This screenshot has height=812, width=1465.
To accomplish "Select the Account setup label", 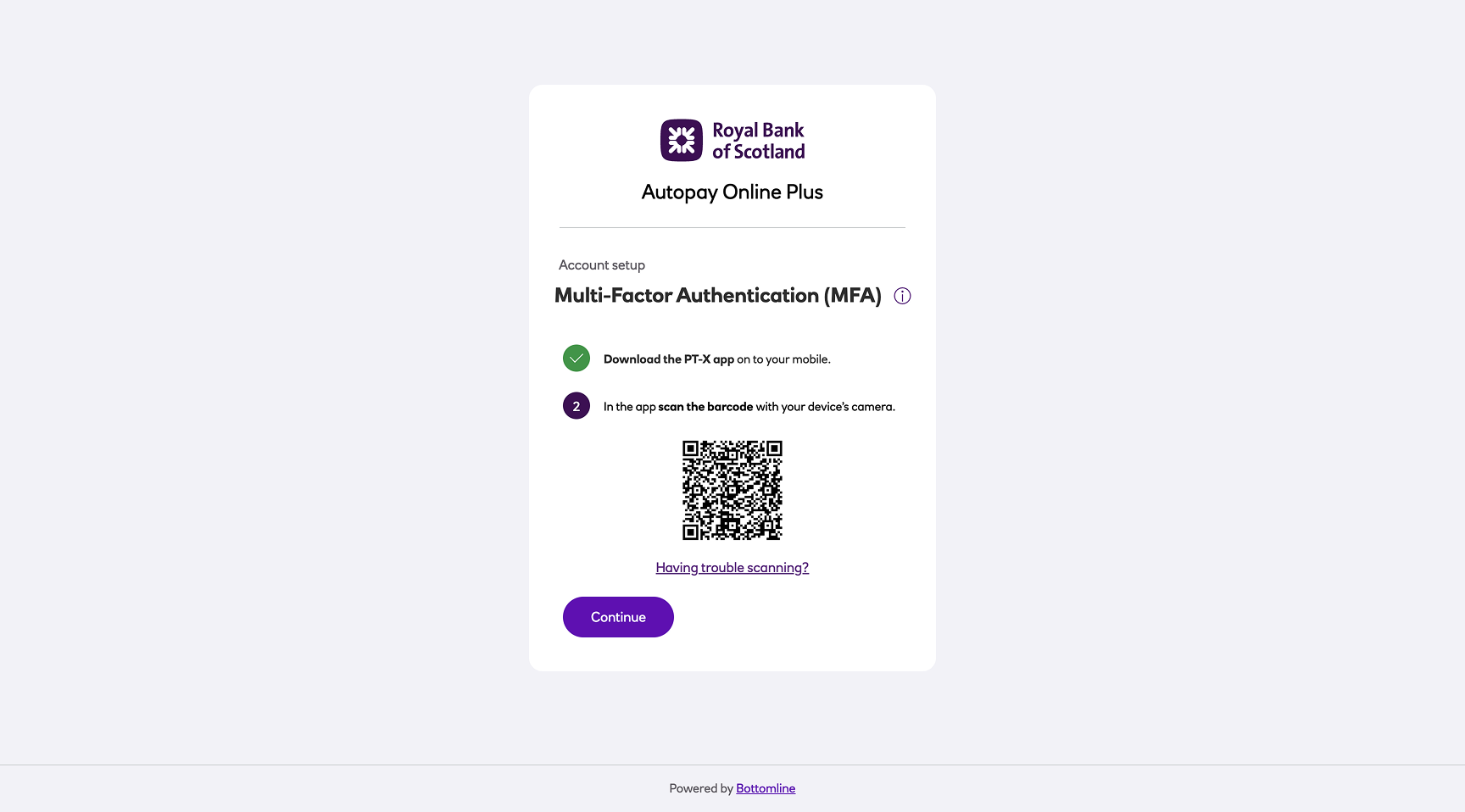I will [602, 265].
